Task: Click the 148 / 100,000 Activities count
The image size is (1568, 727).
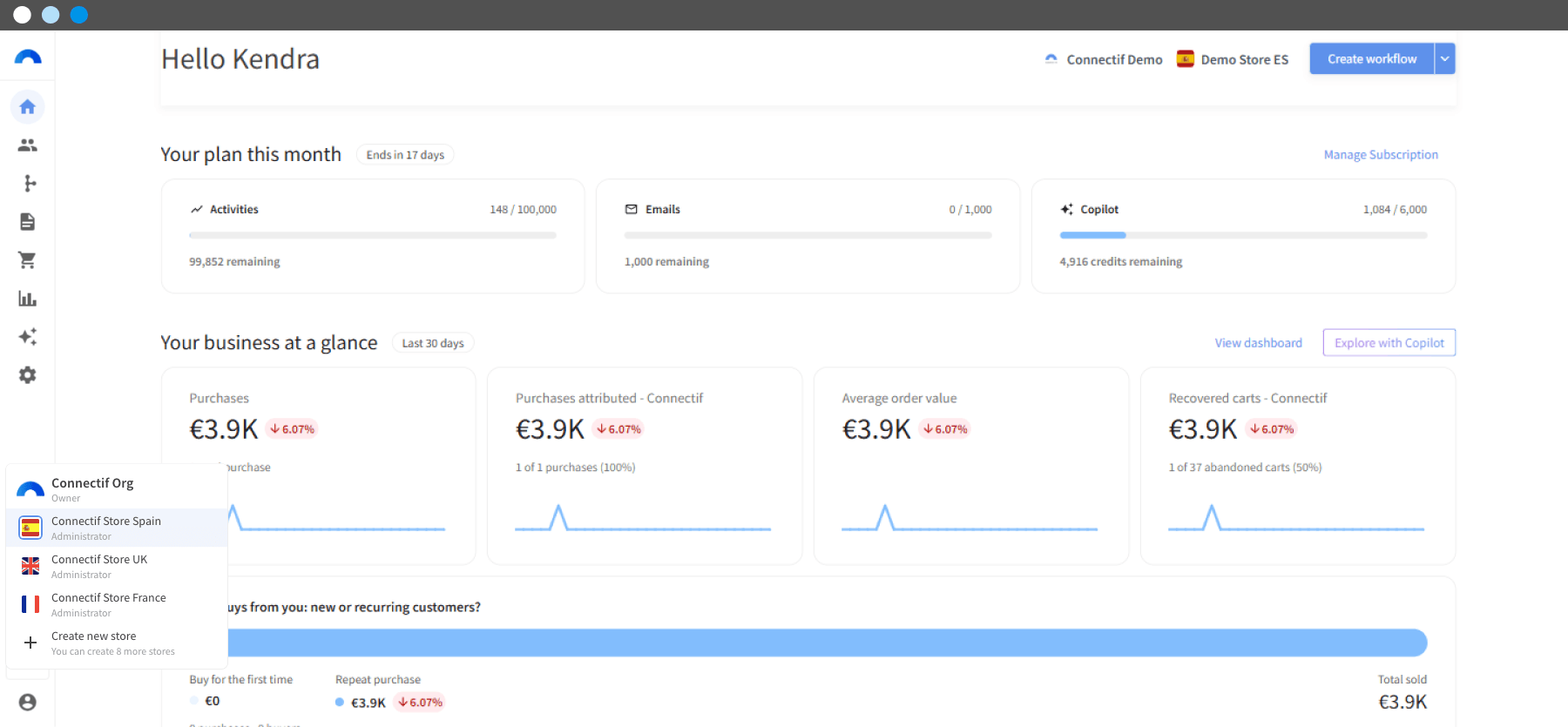Action: coord(523,210)
